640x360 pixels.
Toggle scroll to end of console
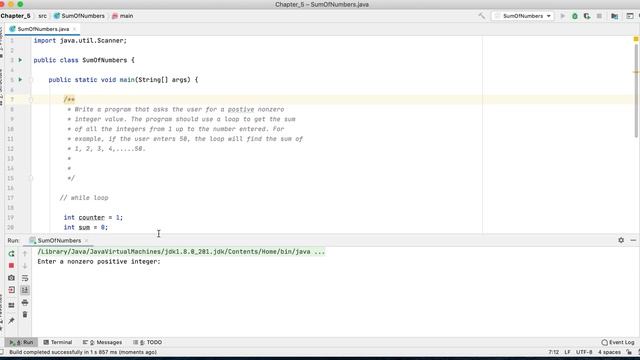click(25, 290)
